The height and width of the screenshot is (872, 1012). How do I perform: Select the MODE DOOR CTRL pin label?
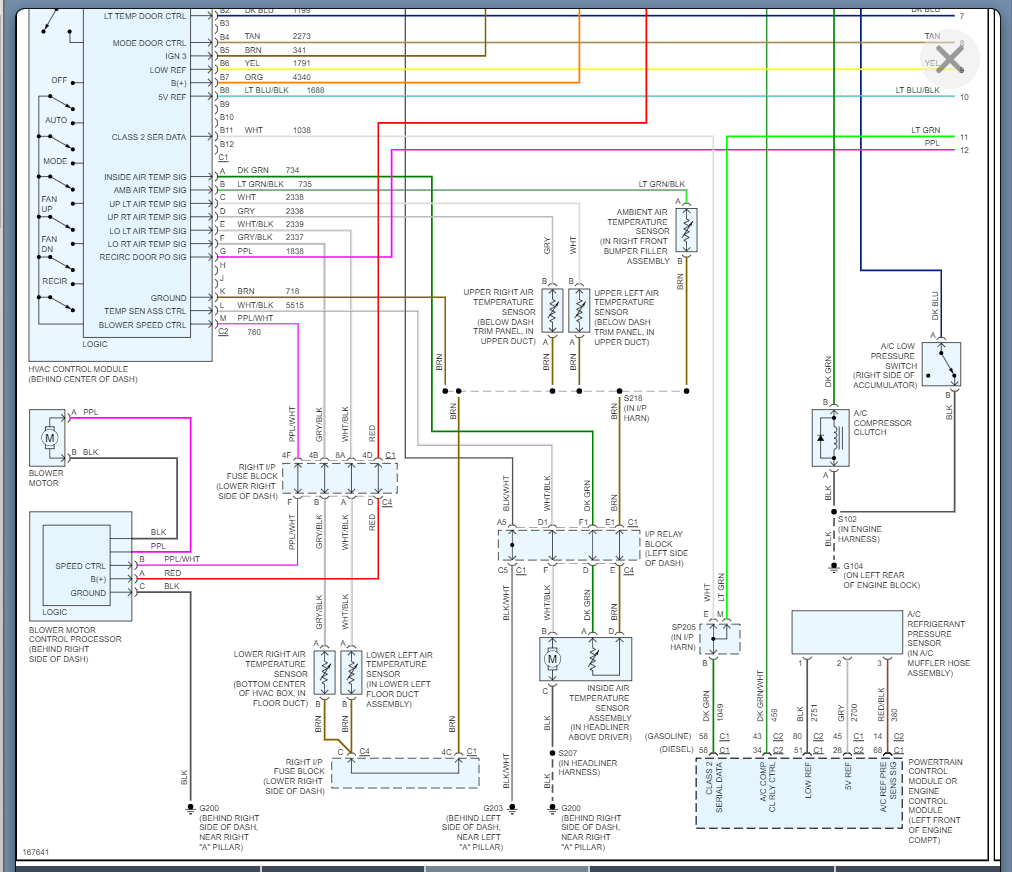coord(149,43)
